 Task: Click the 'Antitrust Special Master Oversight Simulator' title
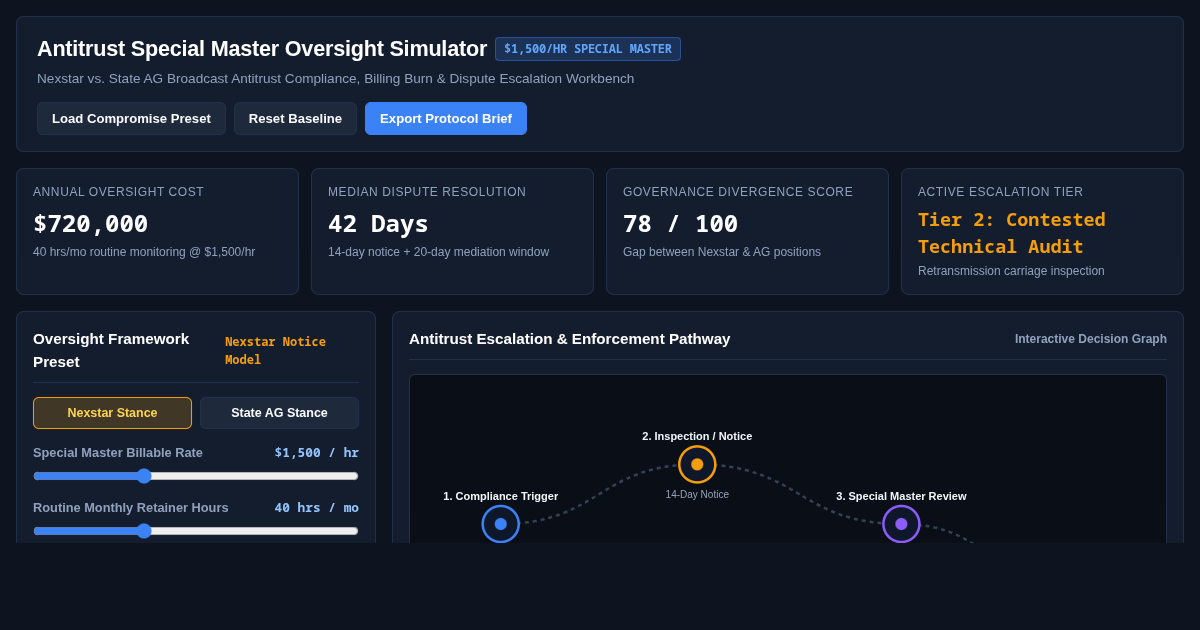tap(262, 49)
